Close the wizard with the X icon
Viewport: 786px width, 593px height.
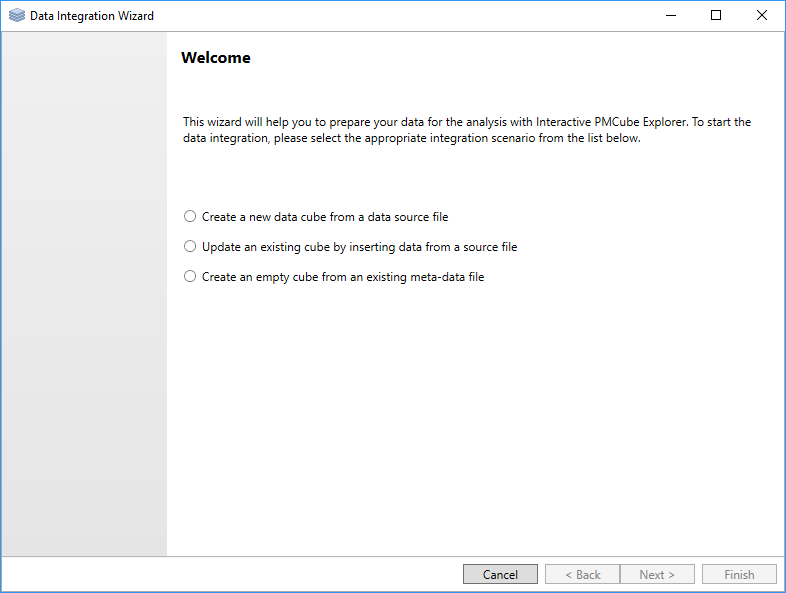762,16
